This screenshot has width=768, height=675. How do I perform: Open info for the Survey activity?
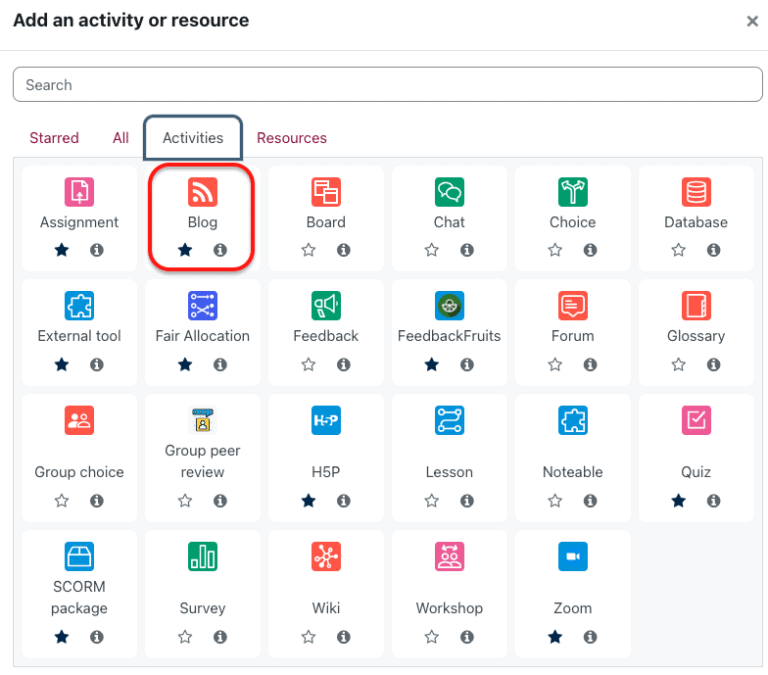pyautogui.click(x=220, y=637)
